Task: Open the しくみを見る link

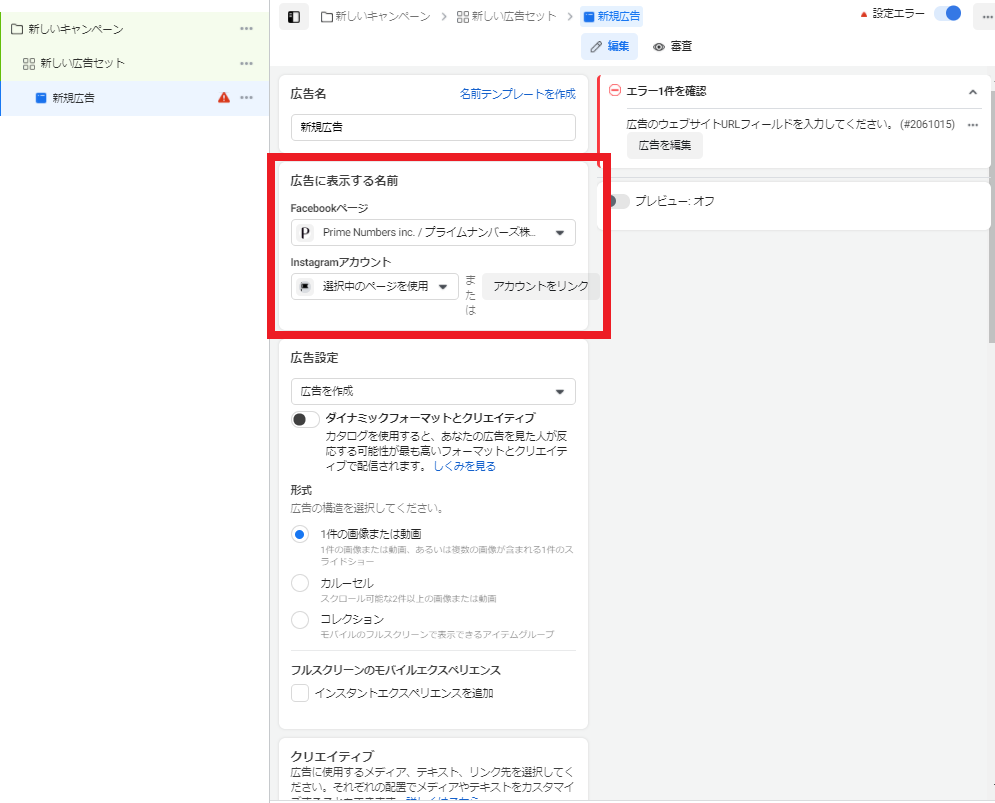Action: coord(465,466)
